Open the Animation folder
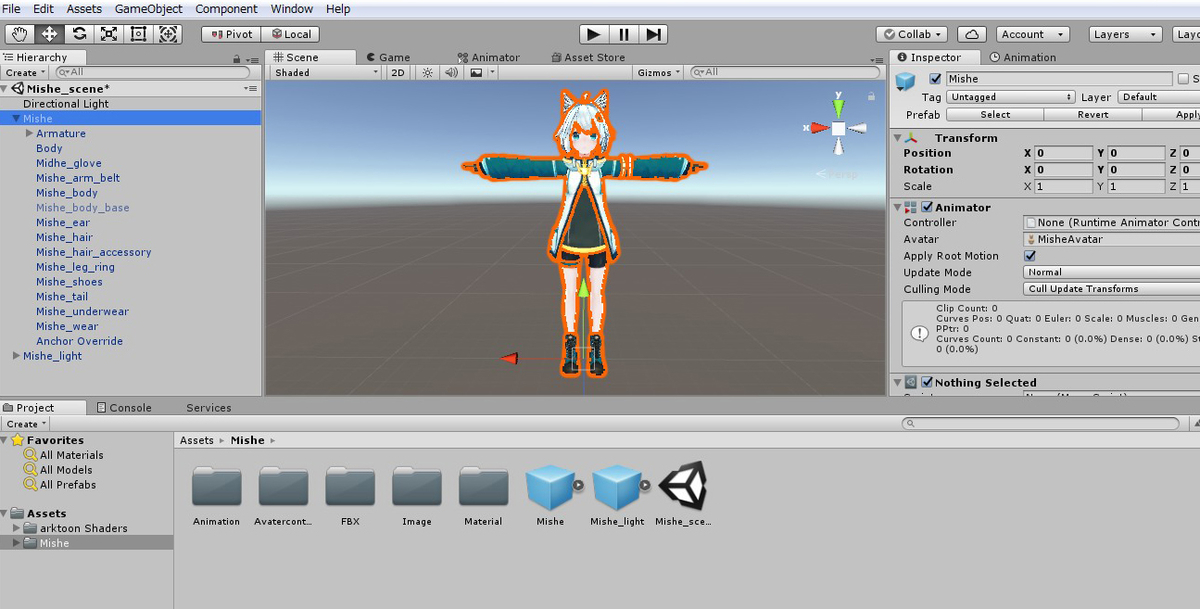This screenshot has width=1200, height=609. (217, 487)
